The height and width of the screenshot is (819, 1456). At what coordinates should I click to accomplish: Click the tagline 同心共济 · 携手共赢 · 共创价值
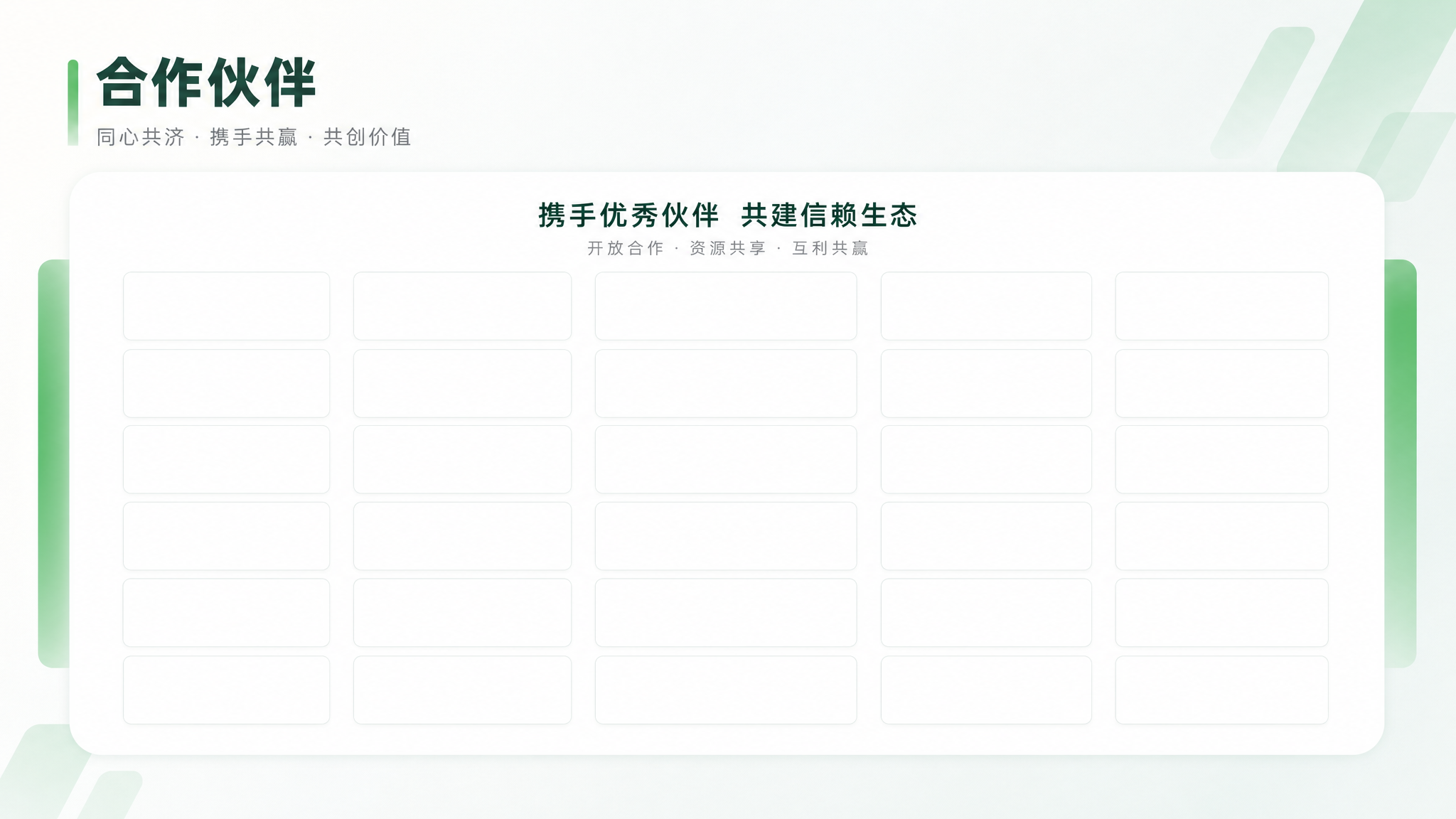[x=254, y=137]
